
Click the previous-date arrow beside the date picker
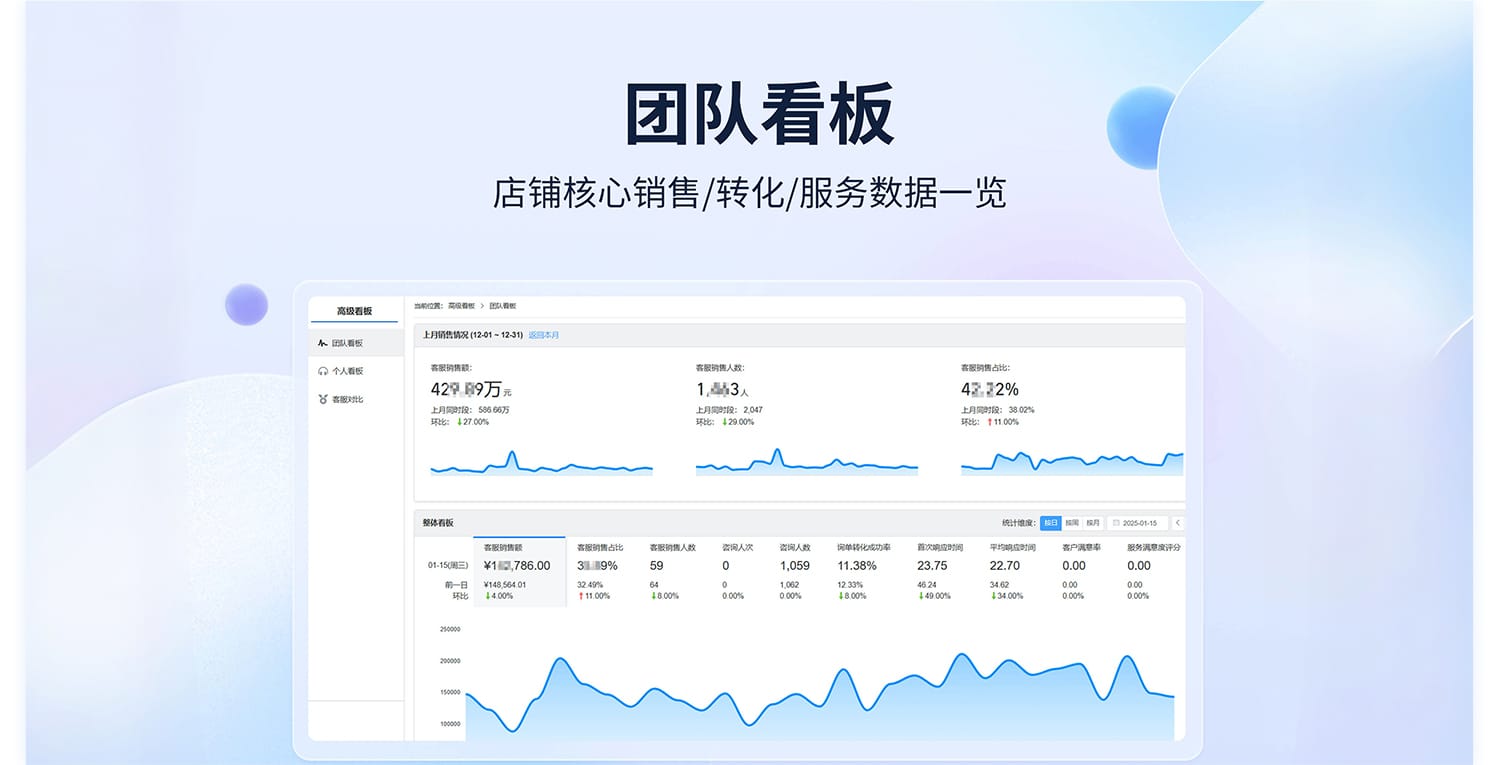pyautogui.click(x=1177, y=523)
